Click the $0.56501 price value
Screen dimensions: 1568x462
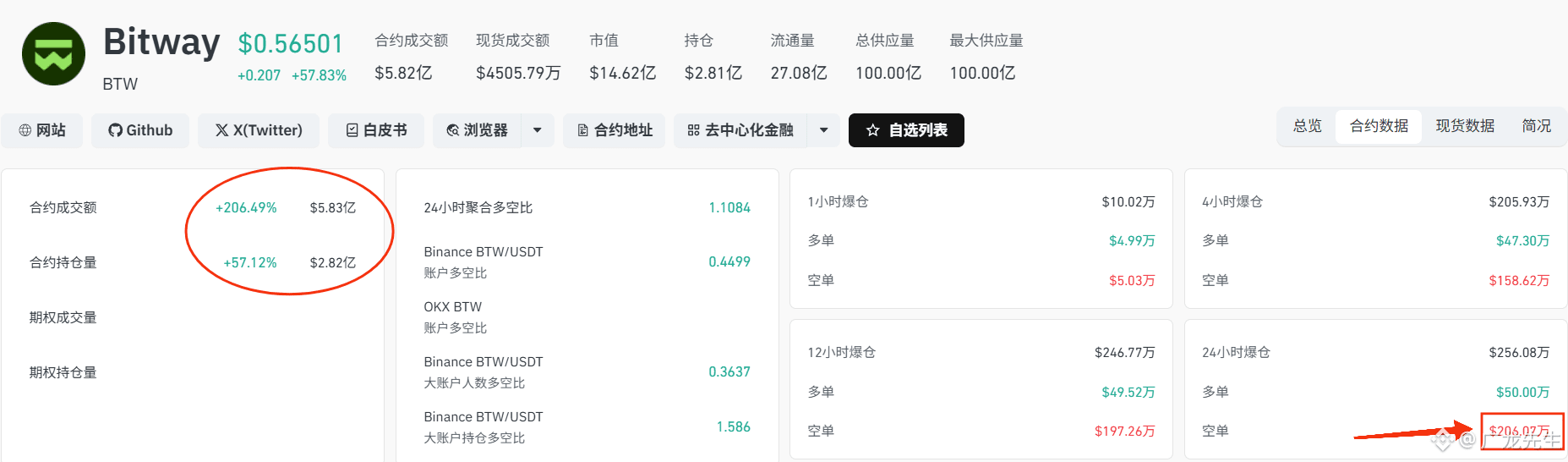[x=291, y=44]
